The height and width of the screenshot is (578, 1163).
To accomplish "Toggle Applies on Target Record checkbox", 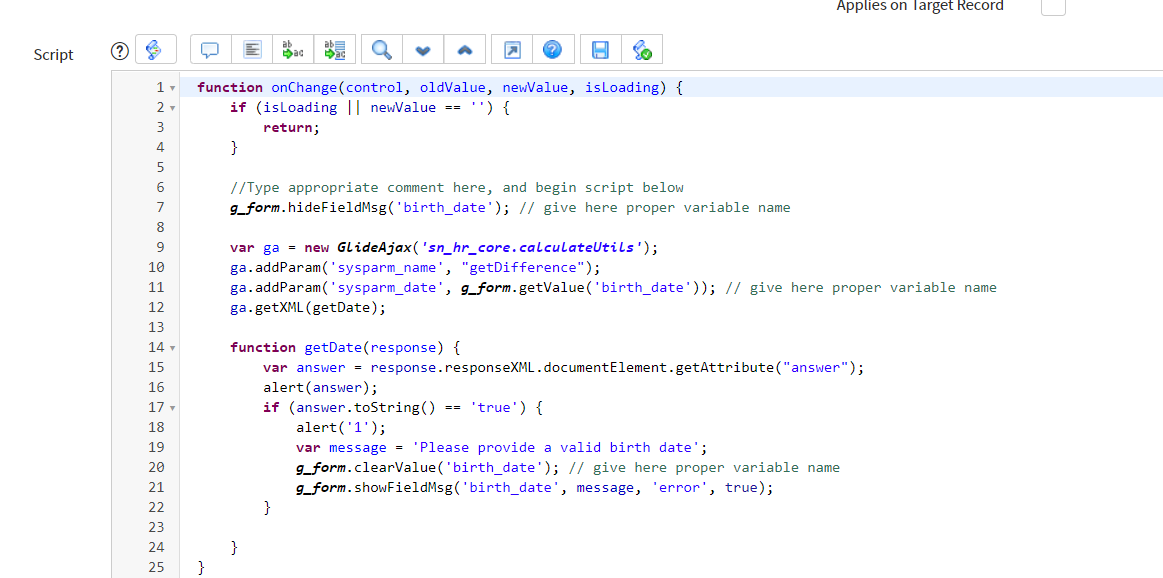I will (1053, 6).
